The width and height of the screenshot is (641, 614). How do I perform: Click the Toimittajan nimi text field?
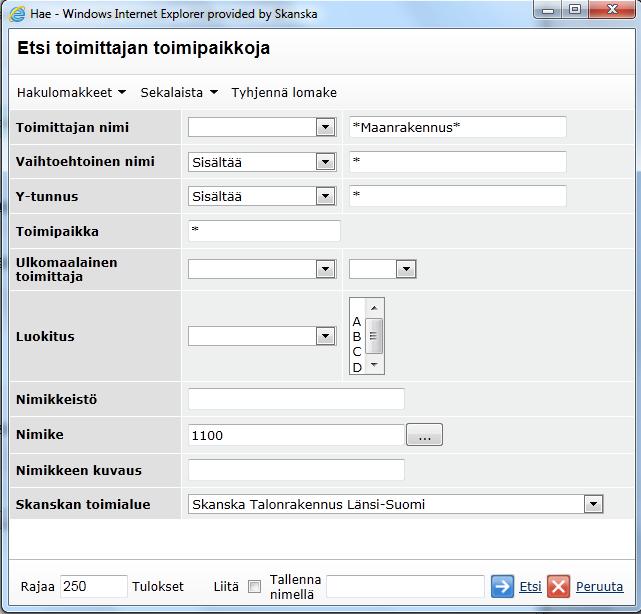point(457,127)
